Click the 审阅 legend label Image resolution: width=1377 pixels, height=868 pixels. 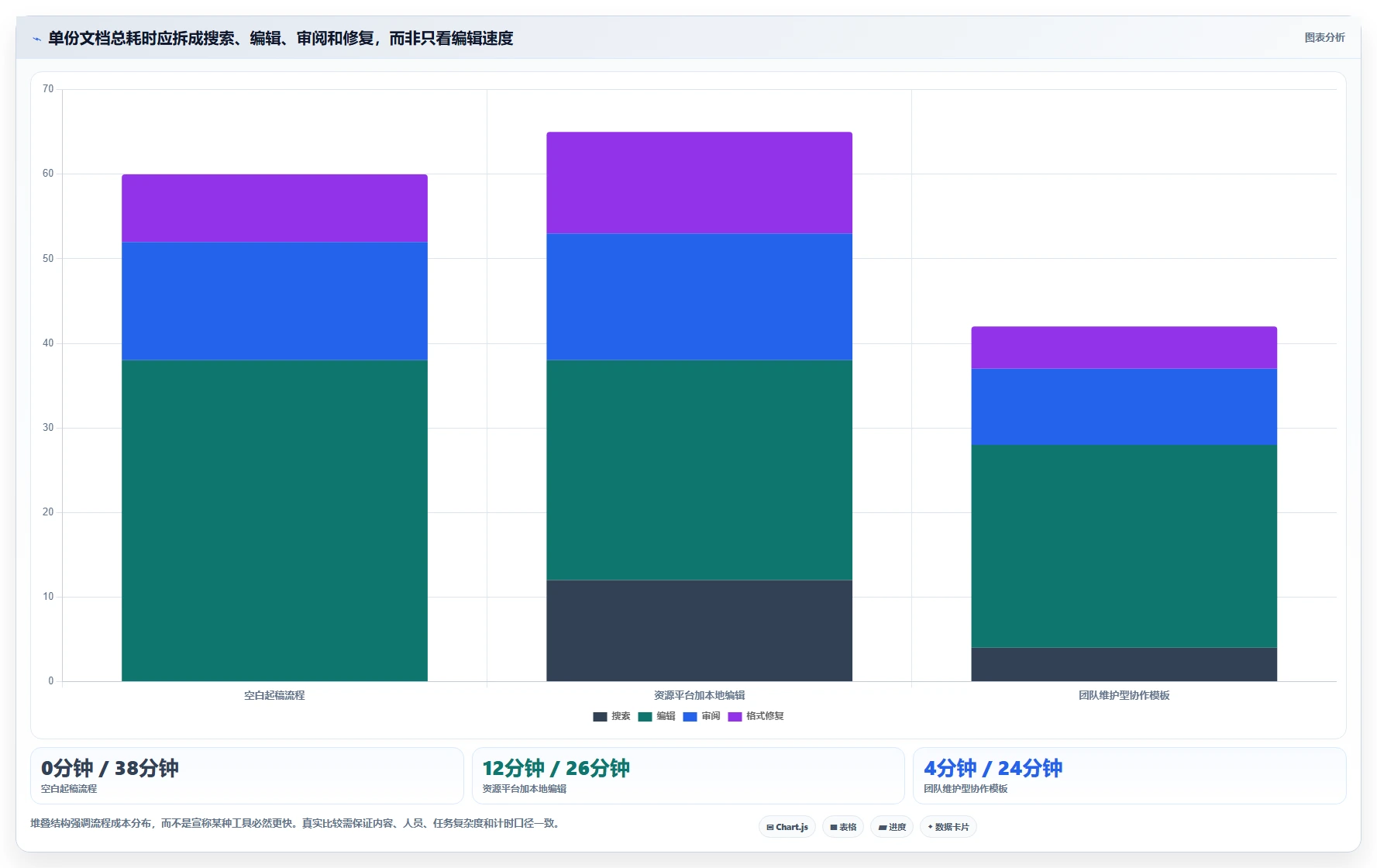click(x=711, y=716)
